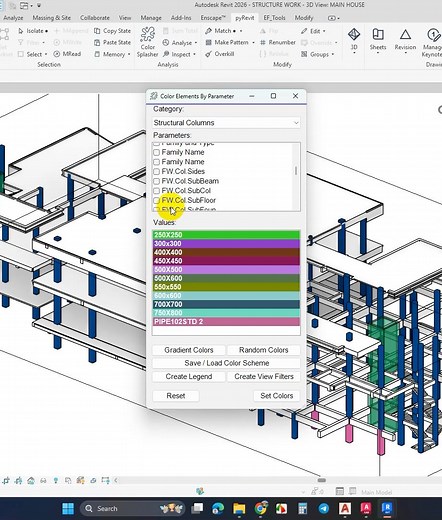Open Save / Load Color Scheme
This screenshot has height=520, width=442.
point(226,363)
